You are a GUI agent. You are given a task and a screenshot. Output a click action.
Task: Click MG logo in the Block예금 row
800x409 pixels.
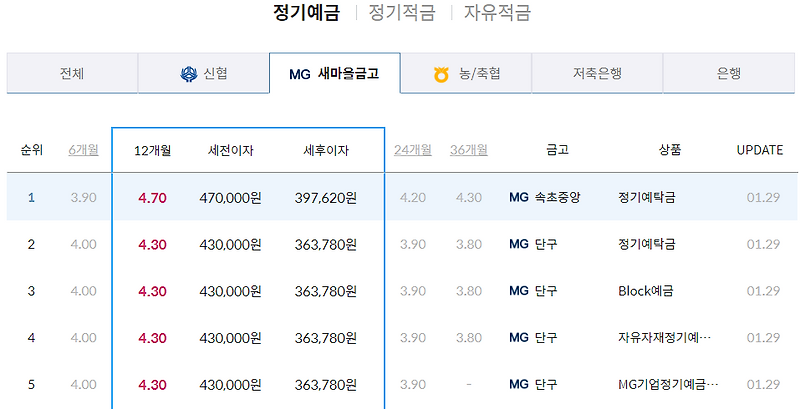tap(519, 291)
